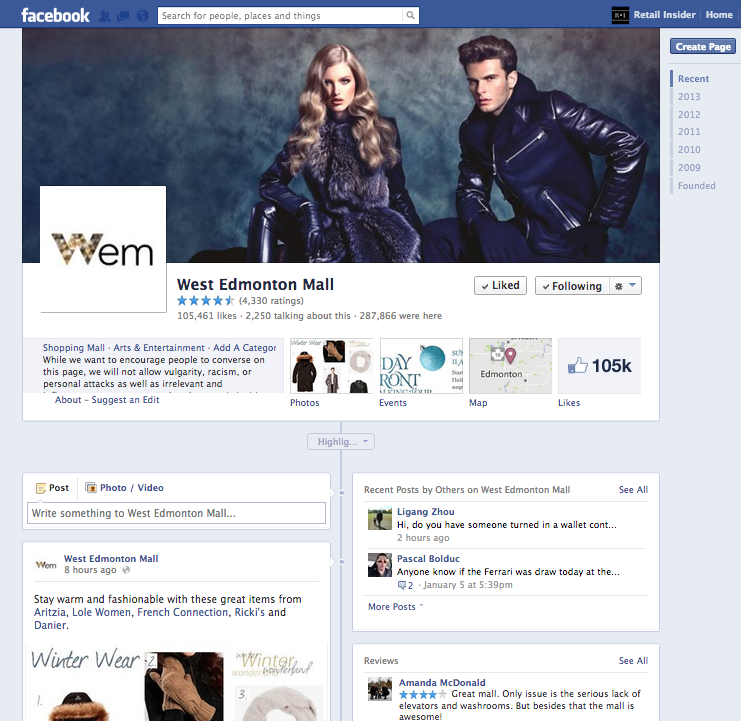Click the Write something to West Edmonton Mall field
This screenshot has height=721, width=741.
point(176,513)
